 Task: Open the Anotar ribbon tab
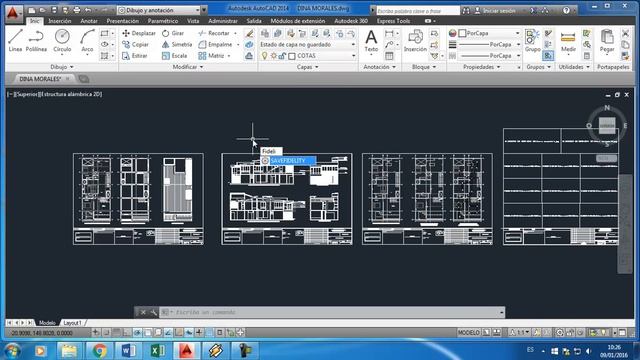point(89,21)
